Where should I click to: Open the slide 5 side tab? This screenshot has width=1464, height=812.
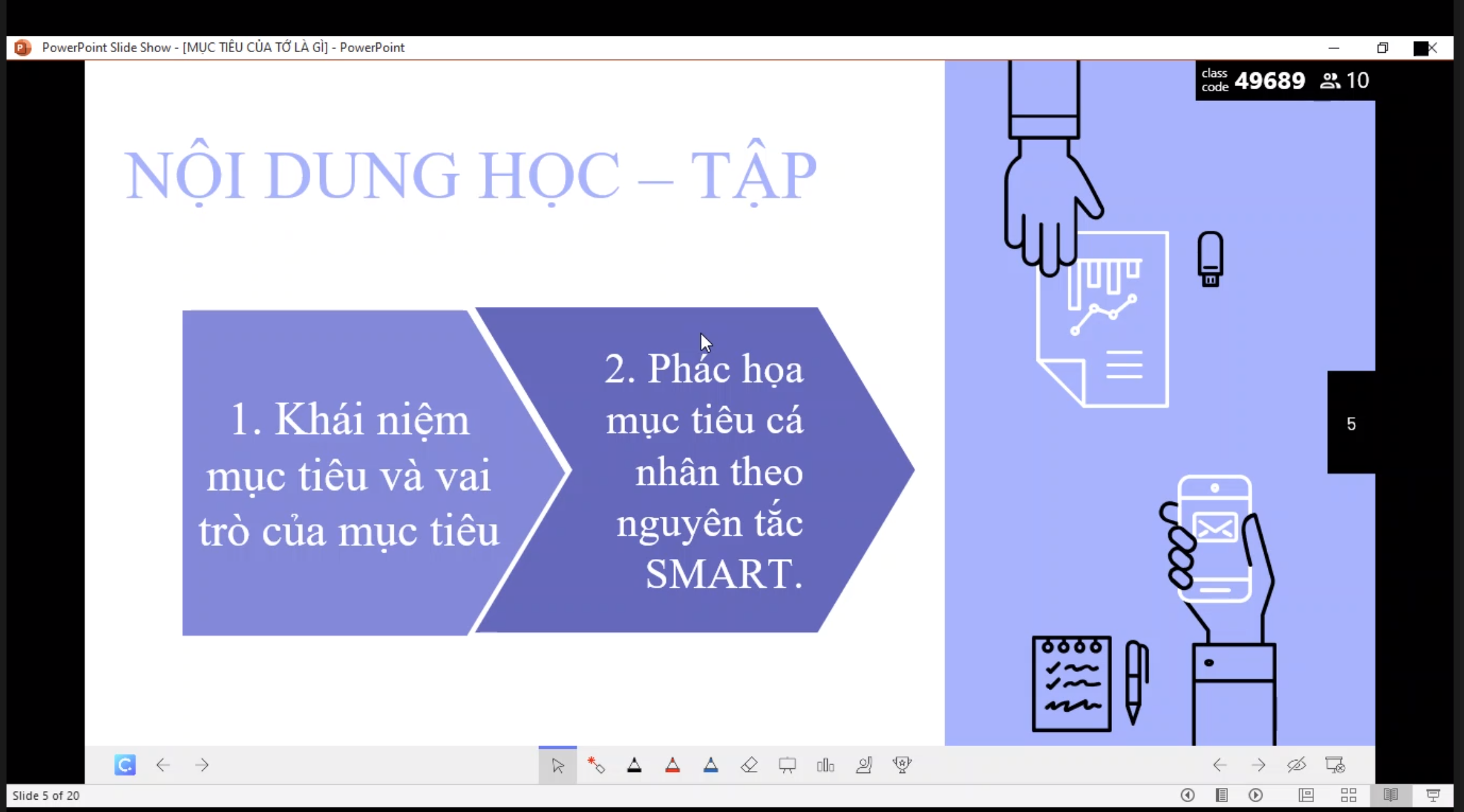(x=1351, y=424)
